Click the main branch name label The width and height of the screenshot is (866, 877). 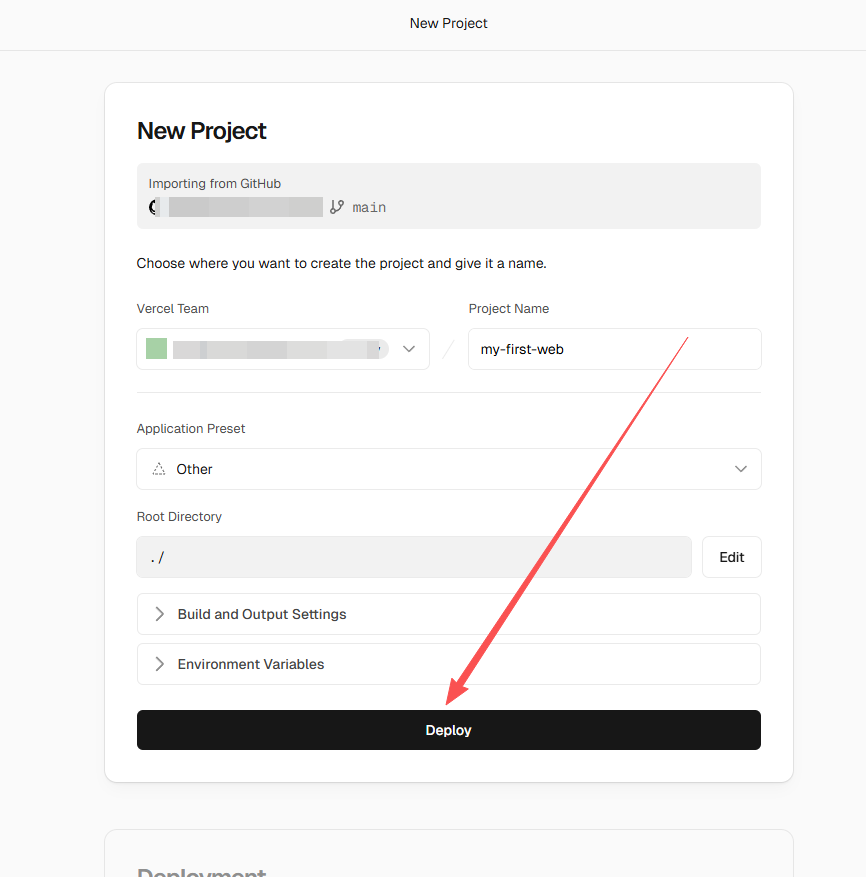[x=369, y=207]
